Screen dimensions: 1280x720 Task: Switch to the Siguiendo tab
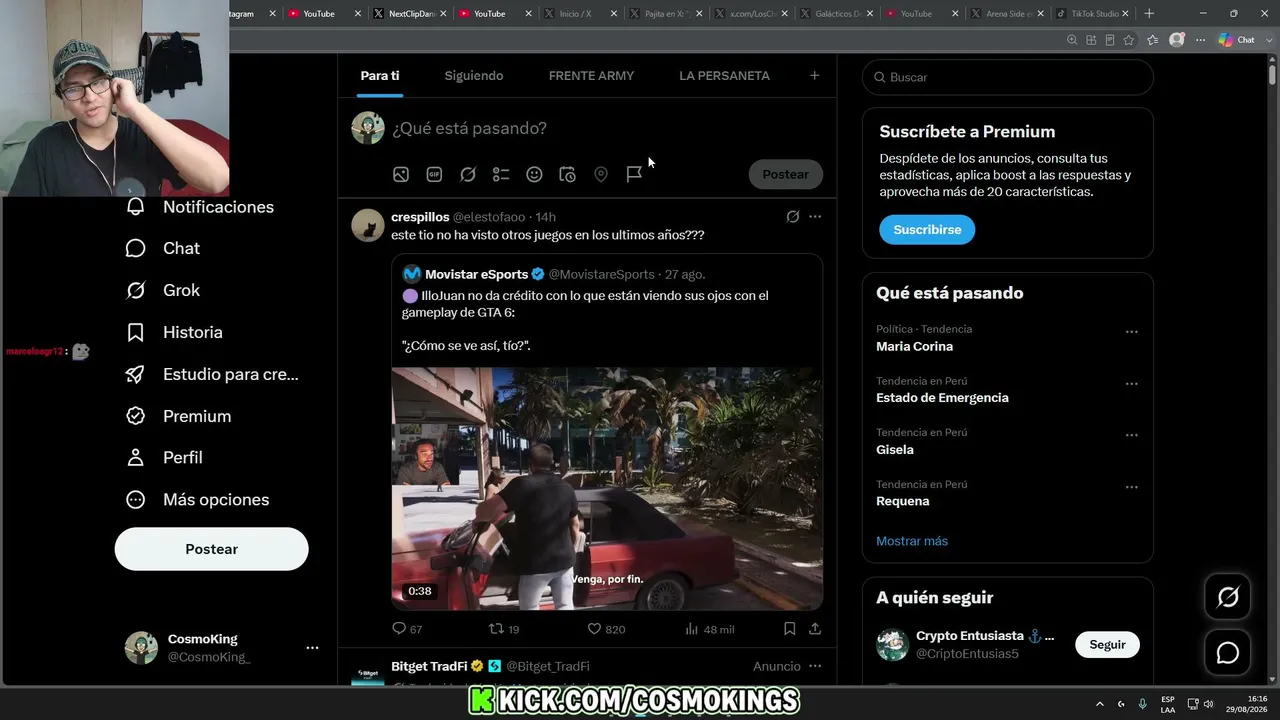[474, 76]
